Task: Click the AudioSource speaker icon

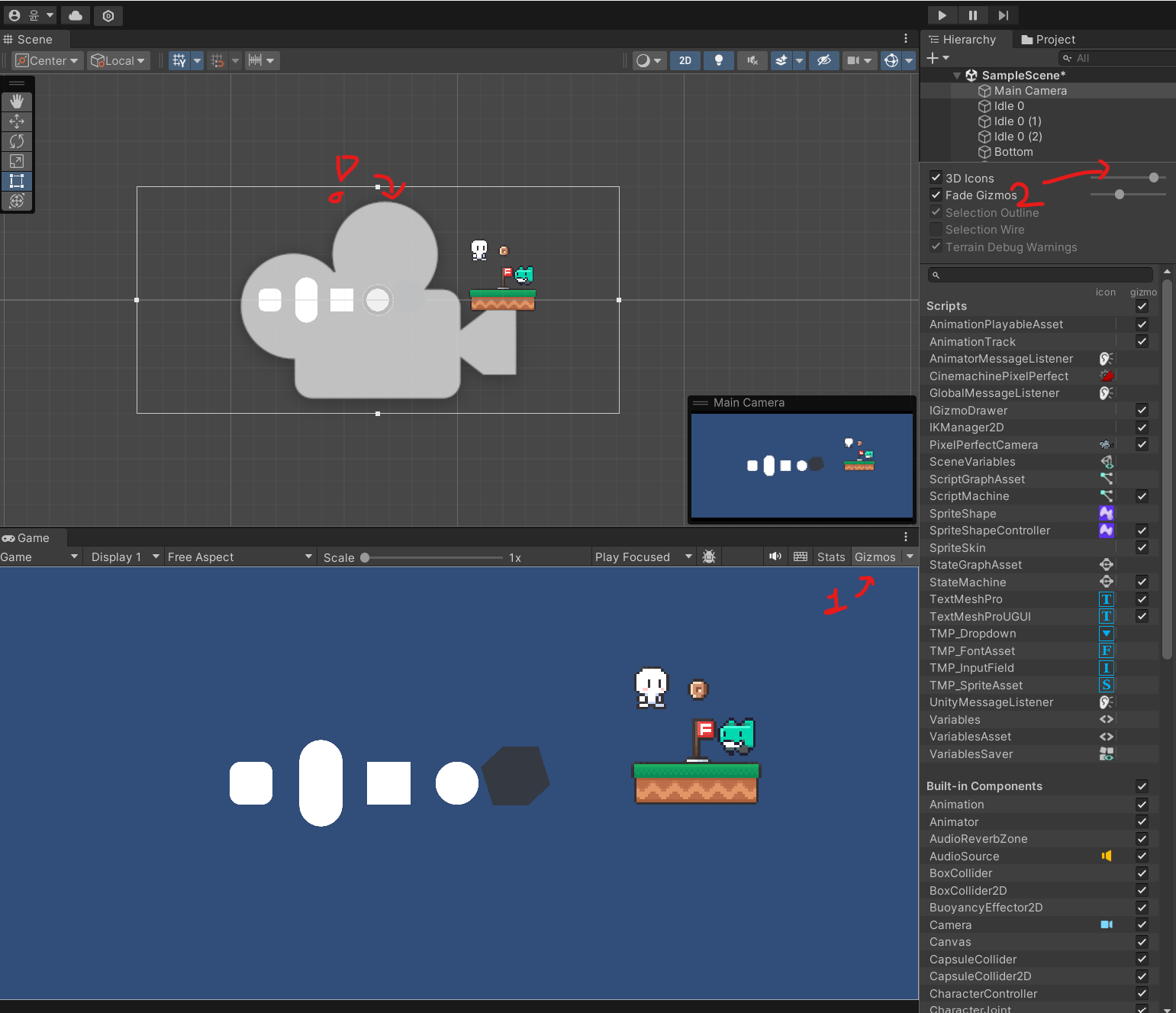Action: pyautogui.click(x=1107, y=856)
